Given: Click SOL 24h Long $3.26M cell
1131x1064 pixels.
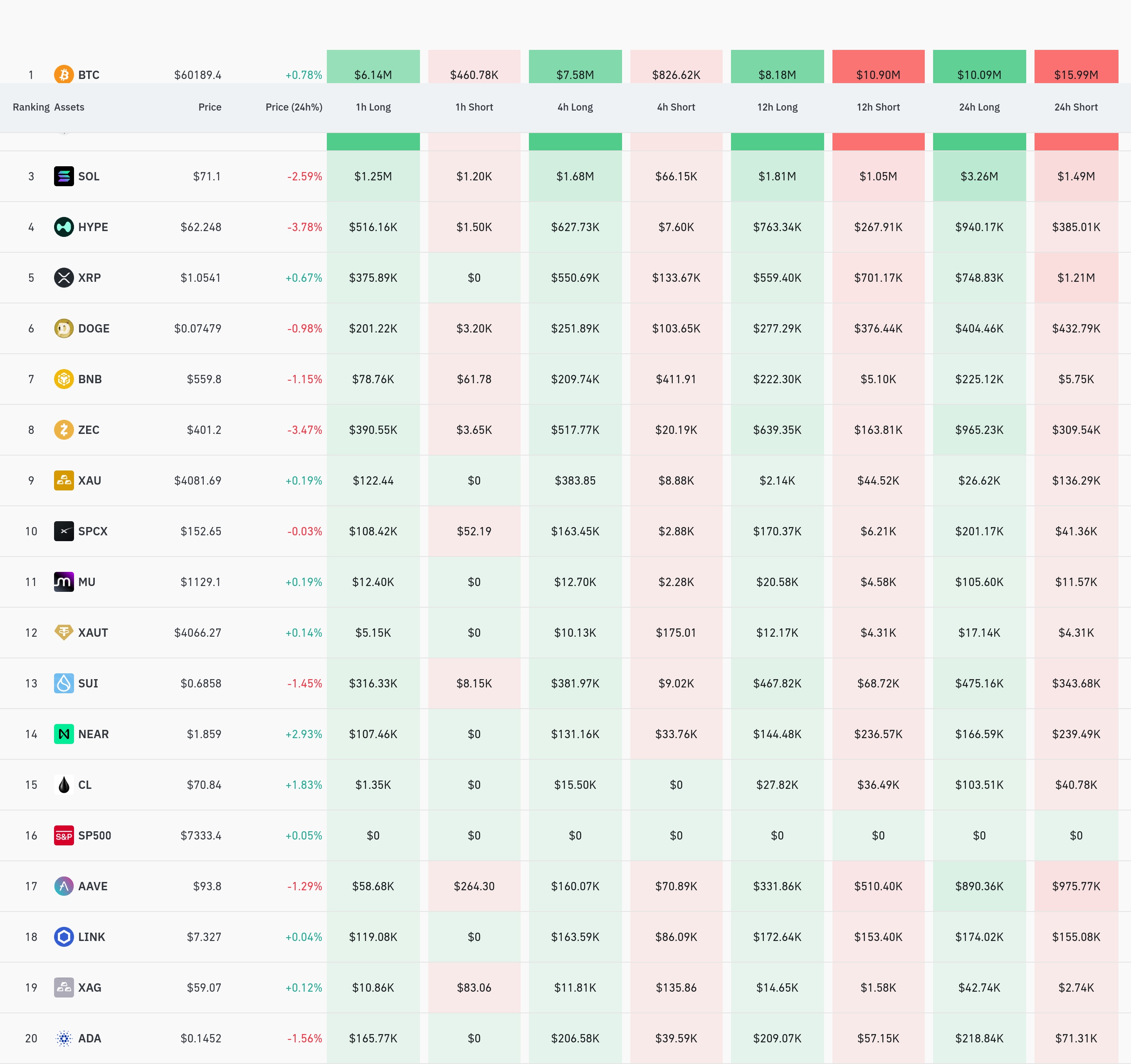Looking at the screenshot, I should [x=979, y=176].
